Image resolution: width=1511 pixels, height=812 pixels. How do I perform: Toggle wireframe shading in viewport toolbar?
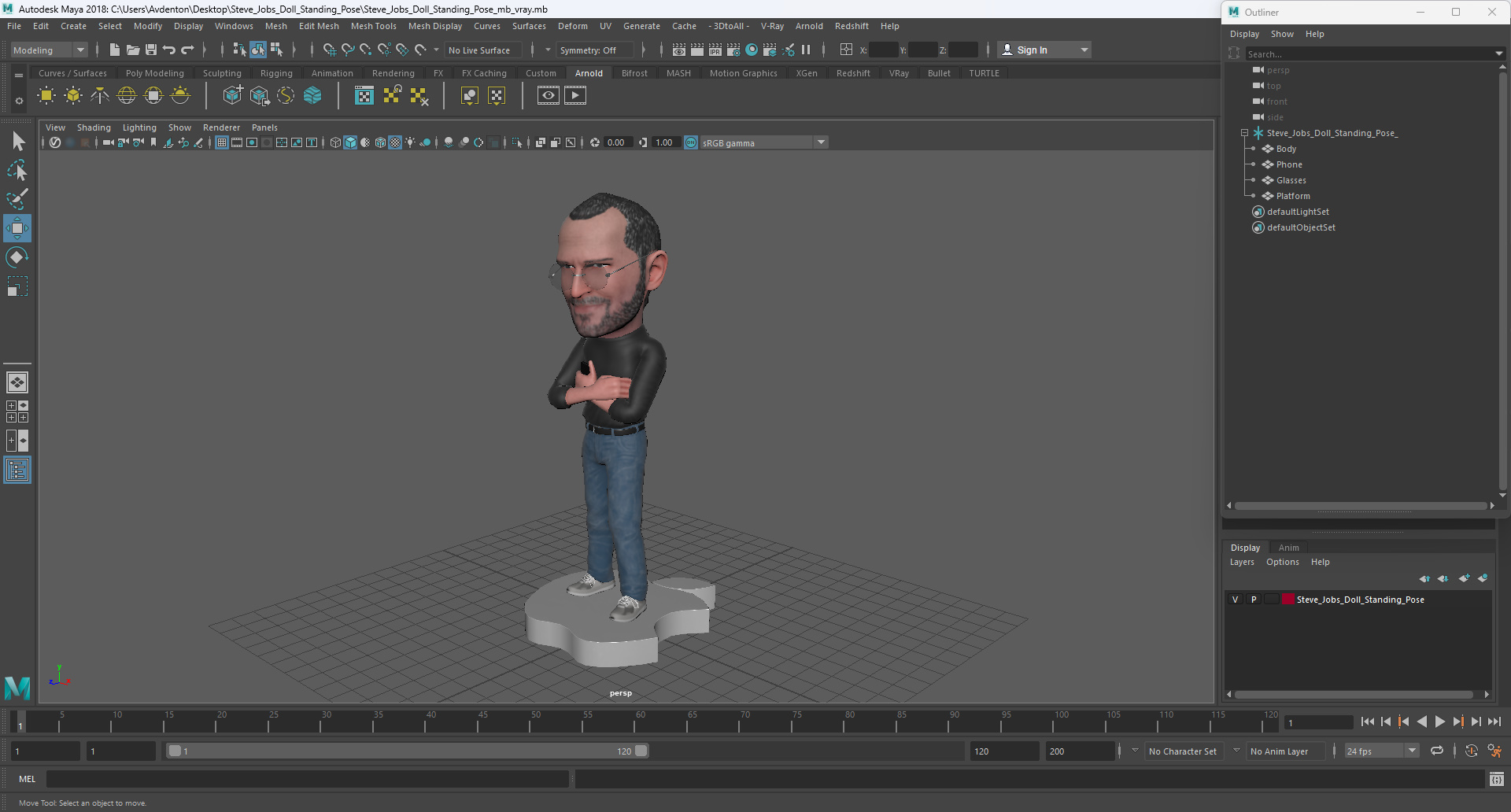(335, 142)
